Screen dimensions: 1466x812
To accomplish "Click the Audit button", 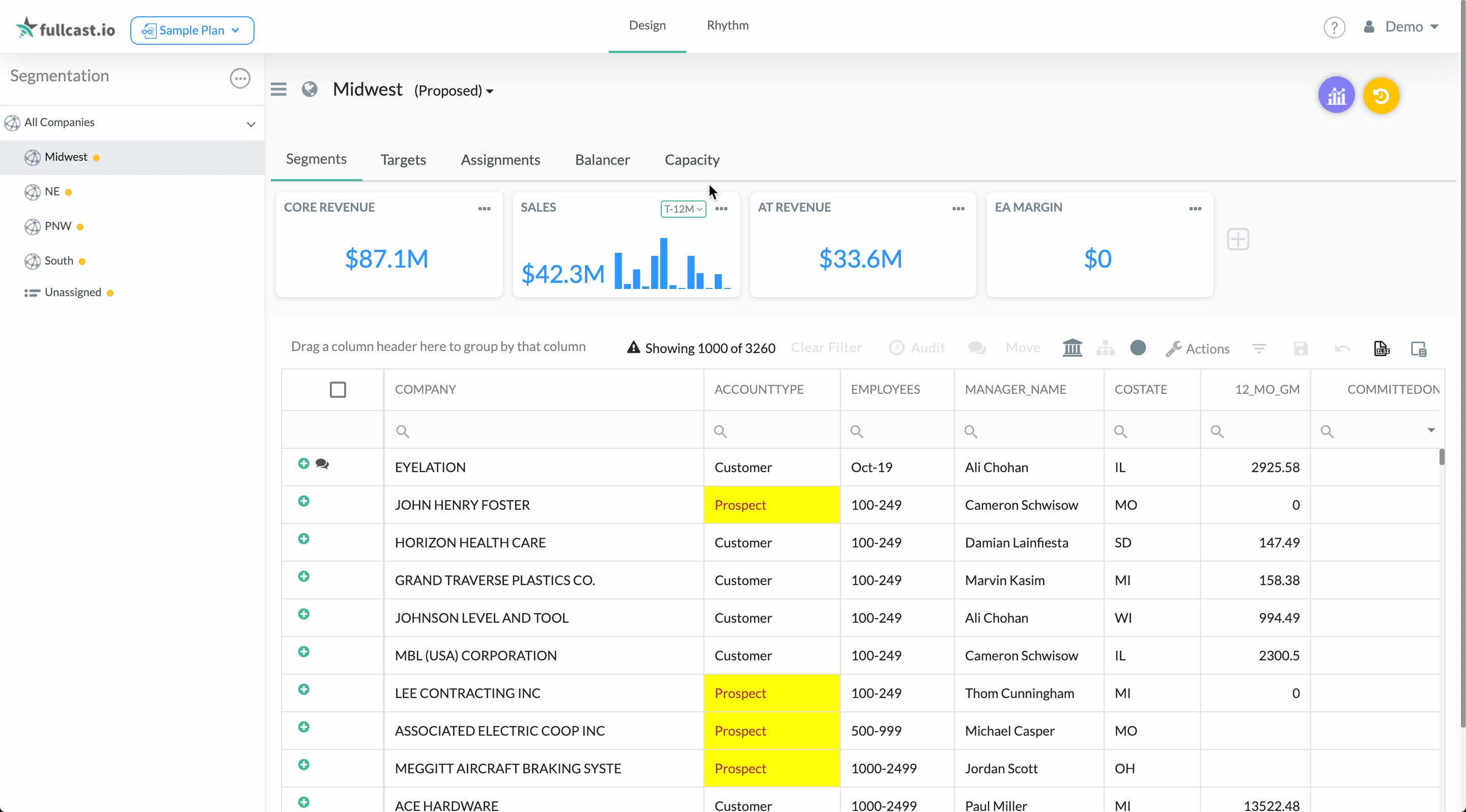I will 917,347.
